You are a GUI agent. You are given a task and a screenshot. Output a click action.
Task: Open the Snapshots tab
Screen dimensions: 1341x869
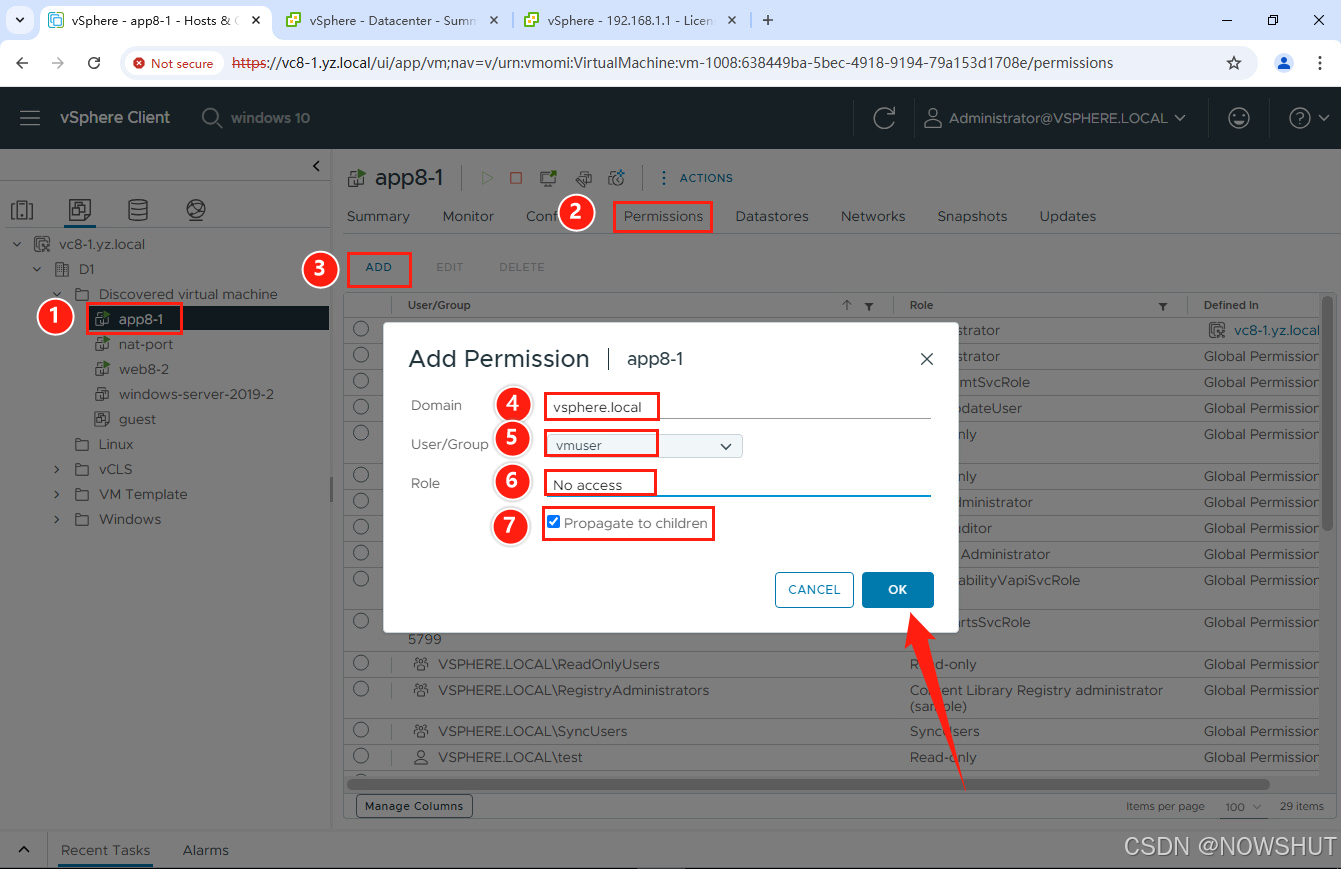point(972,216)
